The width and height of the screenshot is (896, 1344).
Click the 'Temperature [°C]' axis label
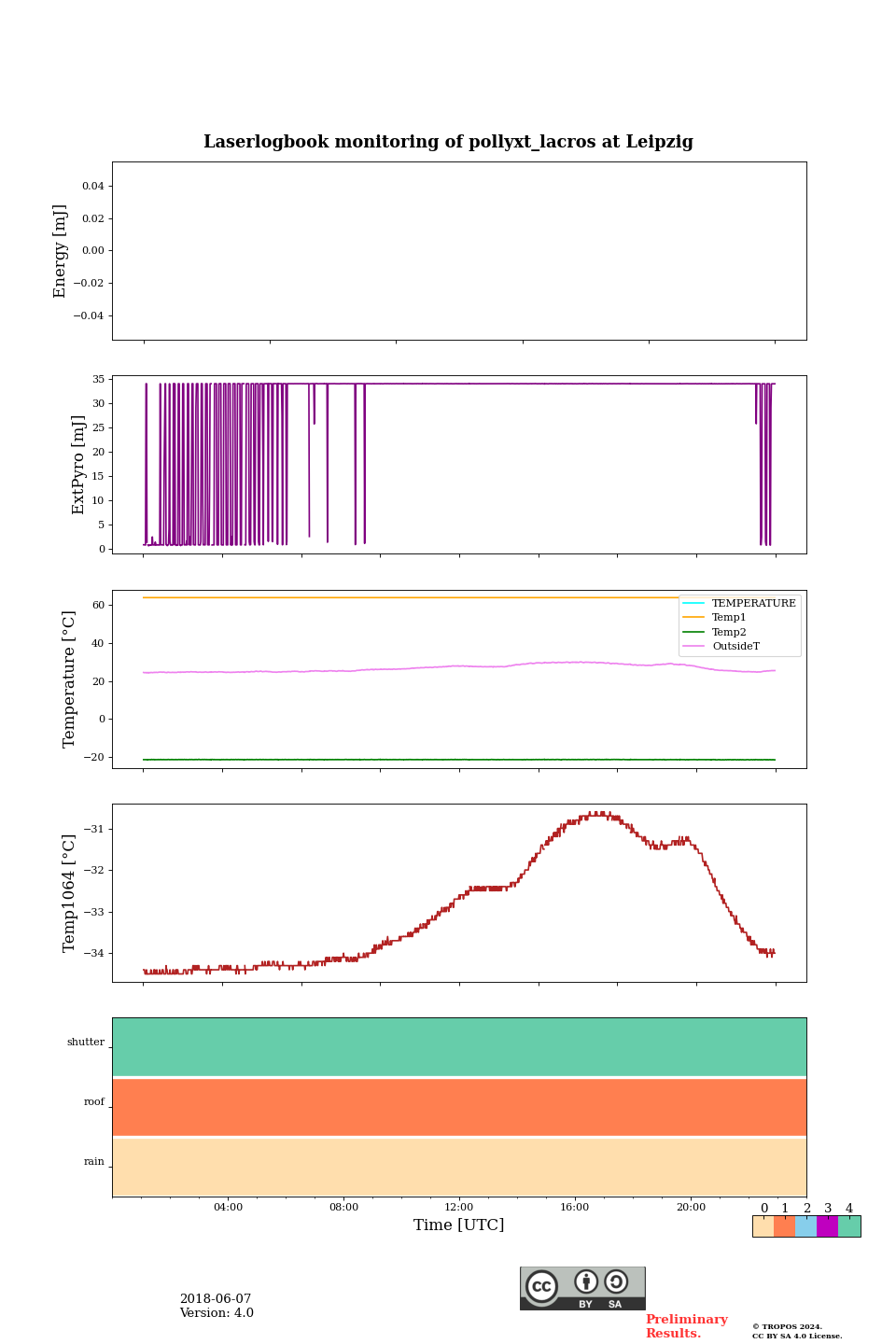click(69, 679)
